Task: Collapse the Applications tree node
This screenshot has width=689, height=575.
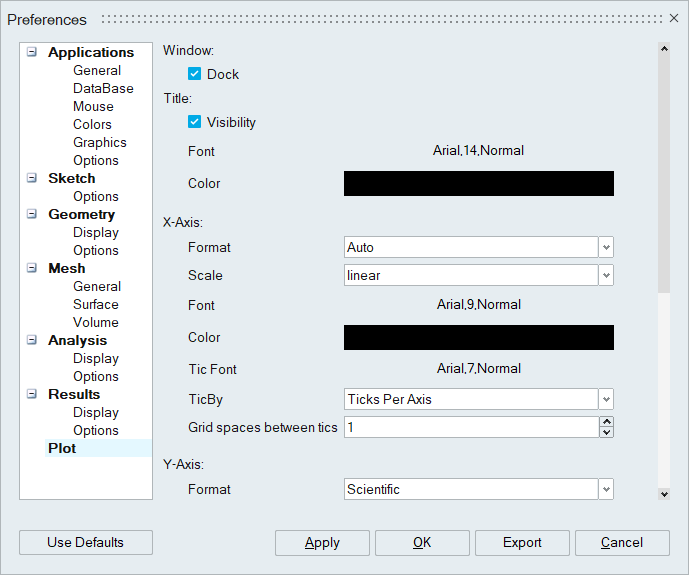Action: pyautogui.click(x=32, y=52)
